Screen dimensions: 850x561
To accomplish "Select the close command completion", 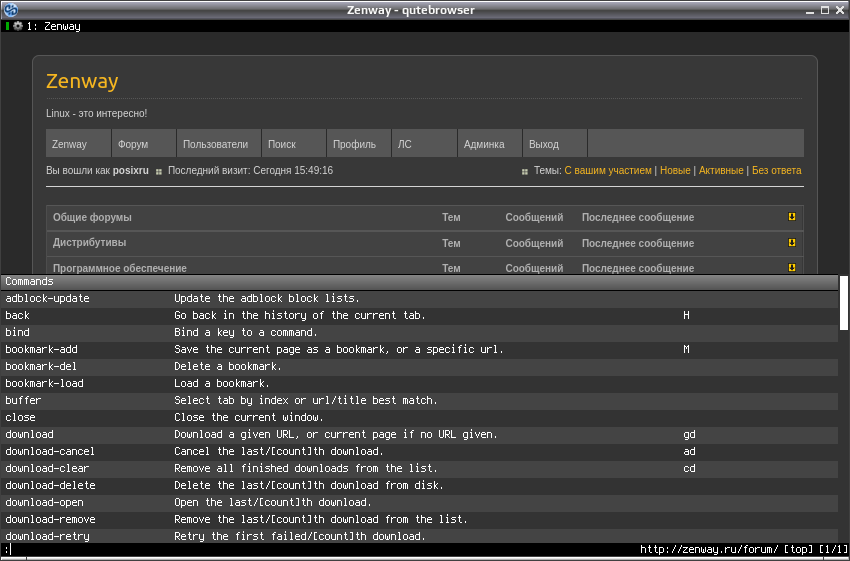I will coord(419,417).
